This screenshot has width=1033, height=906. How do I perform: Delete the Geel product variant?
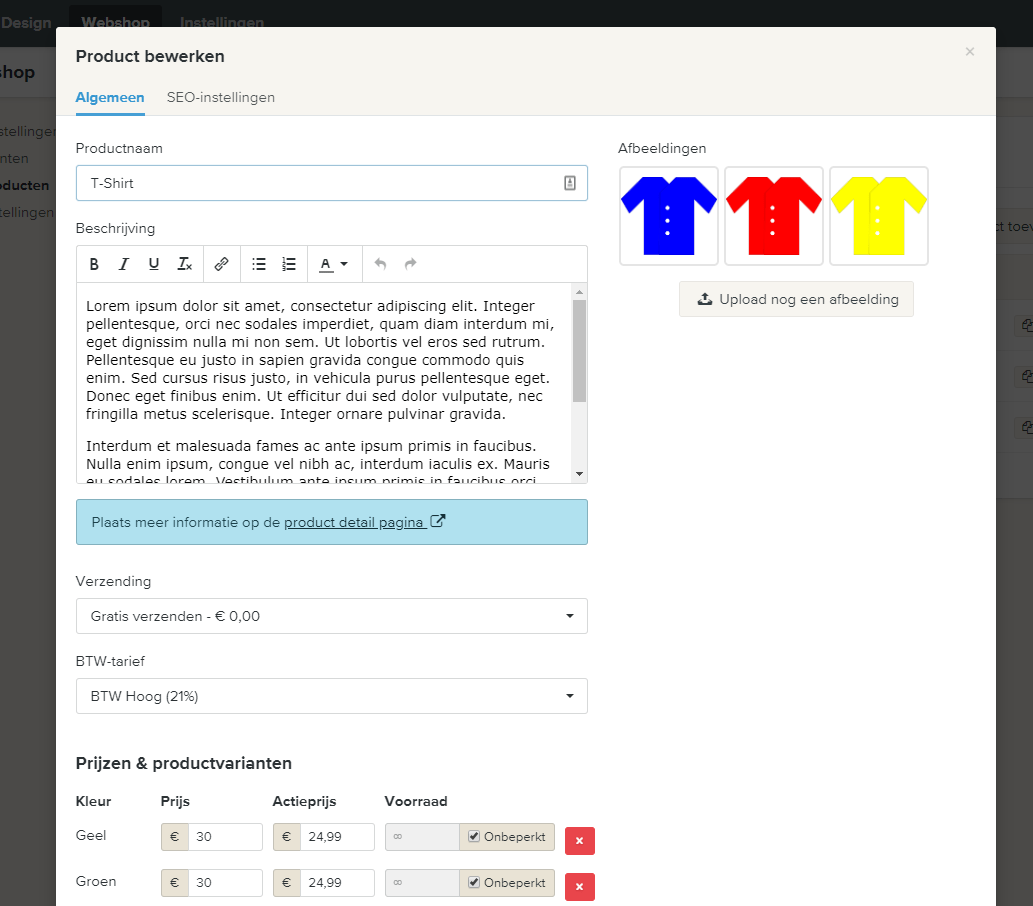580,841
